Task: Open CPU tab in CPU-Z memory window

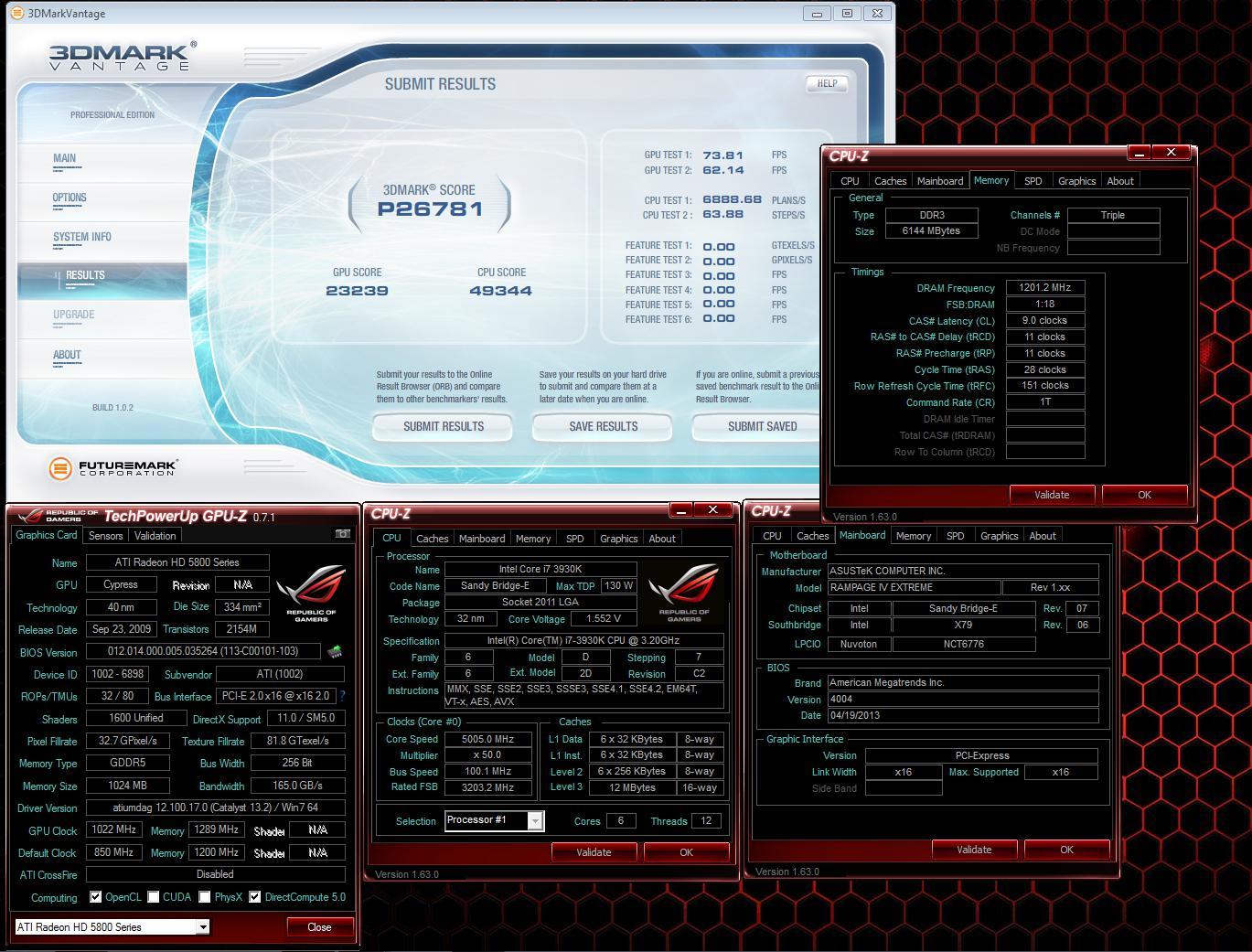Action: [x=850, y=181]
